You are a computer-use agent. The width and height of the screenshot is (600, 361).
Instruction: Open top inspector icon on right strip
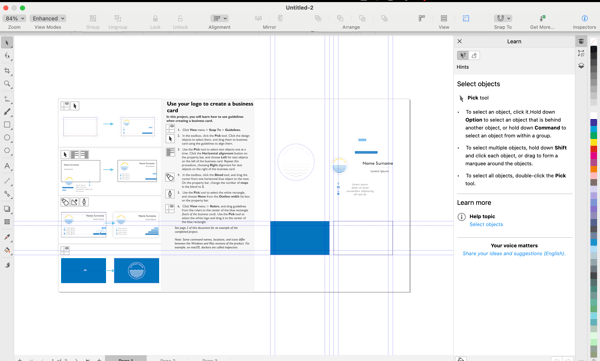581,41
